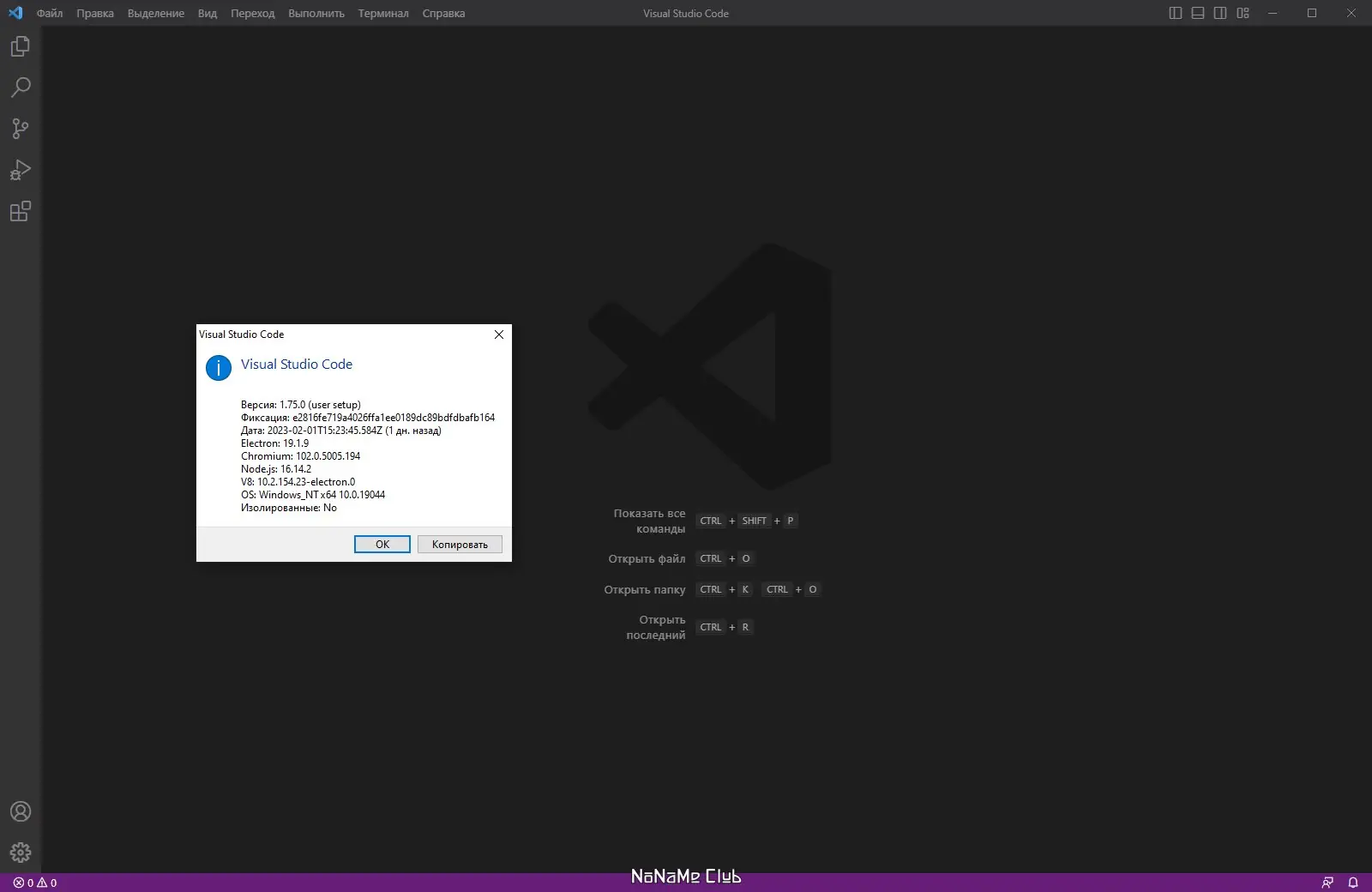Click the Показать все команды hint

pyautogui.click(x=649, y=521)
